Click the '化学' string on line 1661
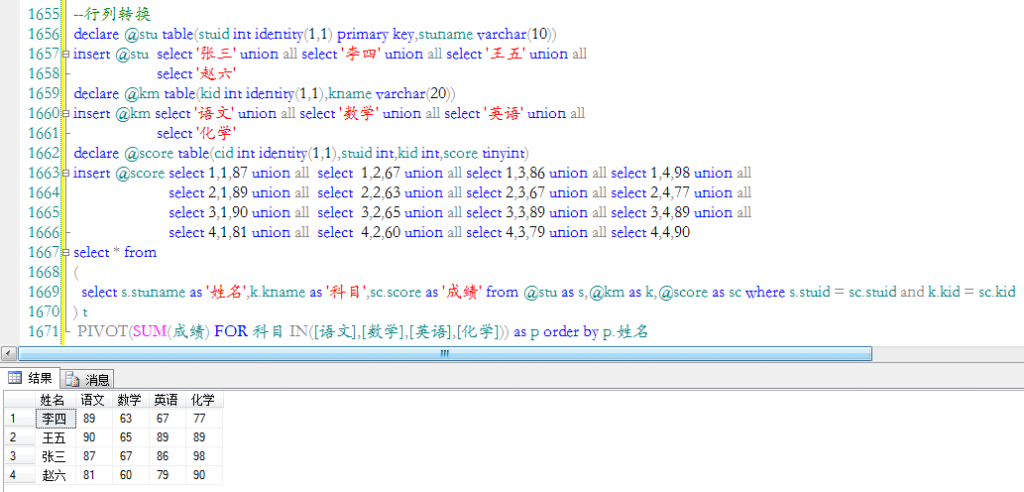 [215, 133]
